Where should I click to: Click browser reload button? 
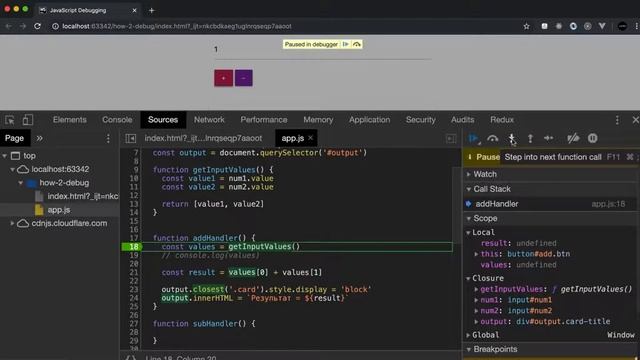point(38,26)
